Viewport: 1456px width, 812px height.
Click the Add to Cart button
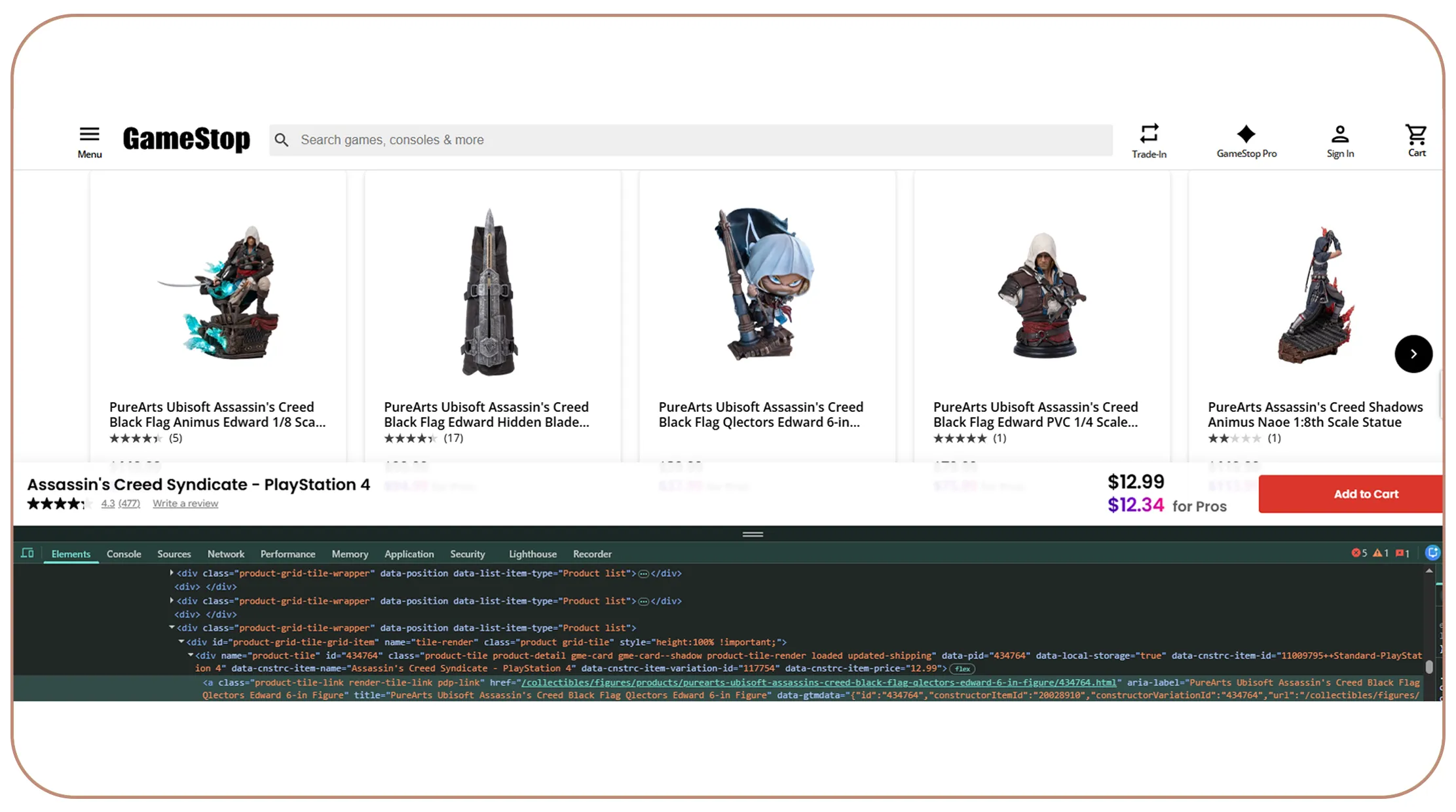click(1350, 494)
